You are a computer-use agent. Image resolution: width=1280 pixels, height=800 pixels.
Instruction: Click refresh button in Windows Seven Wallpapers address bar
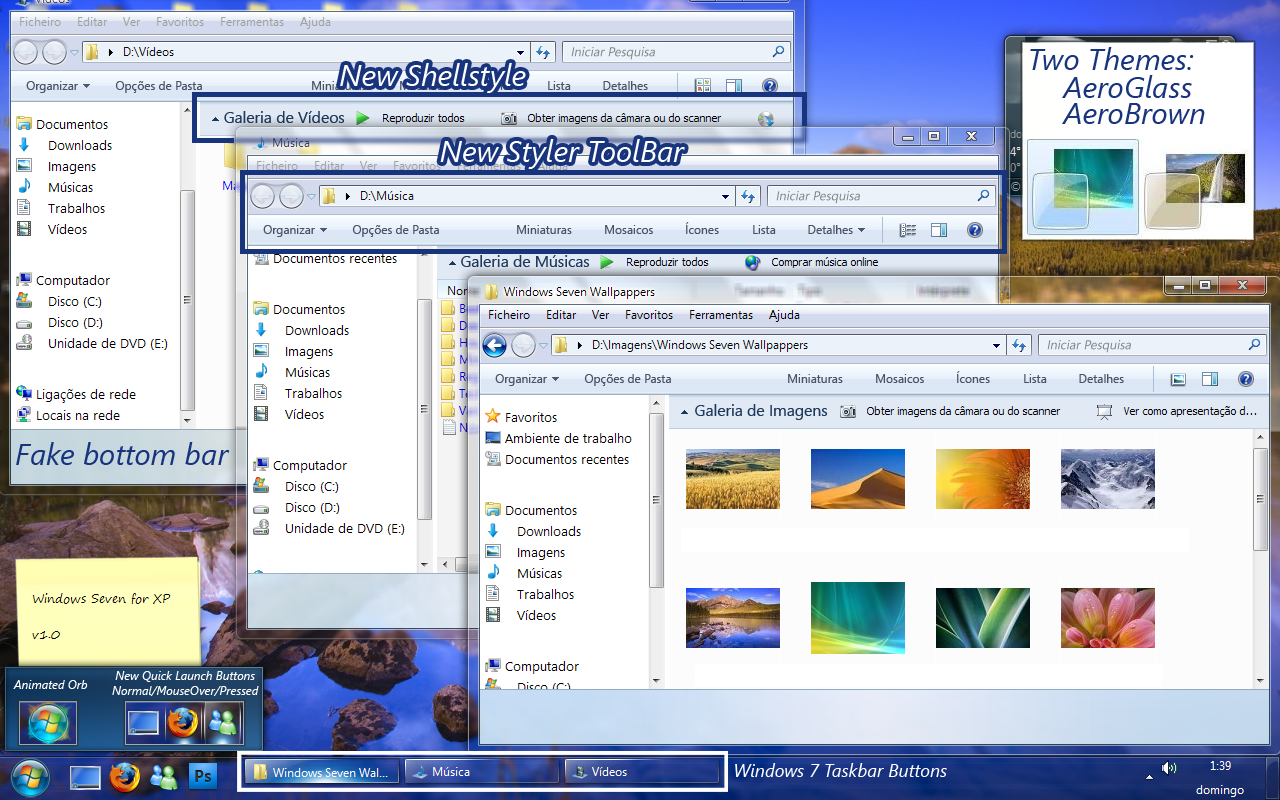pyautogui.click(x=1019, y=345)
